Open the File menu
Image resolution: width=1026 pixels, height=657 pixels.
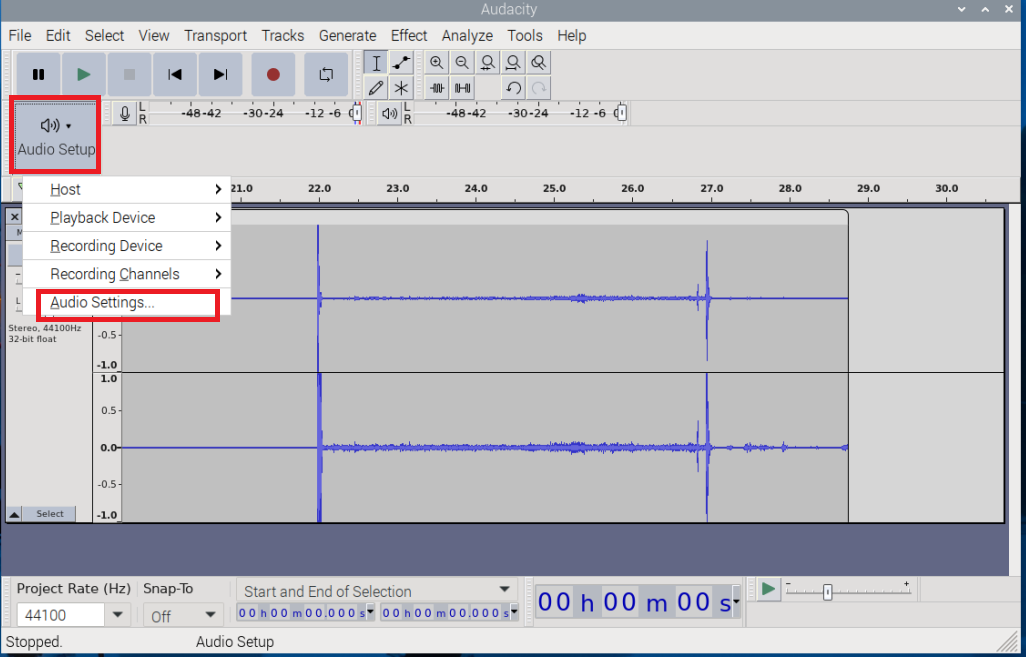point(20,35)
